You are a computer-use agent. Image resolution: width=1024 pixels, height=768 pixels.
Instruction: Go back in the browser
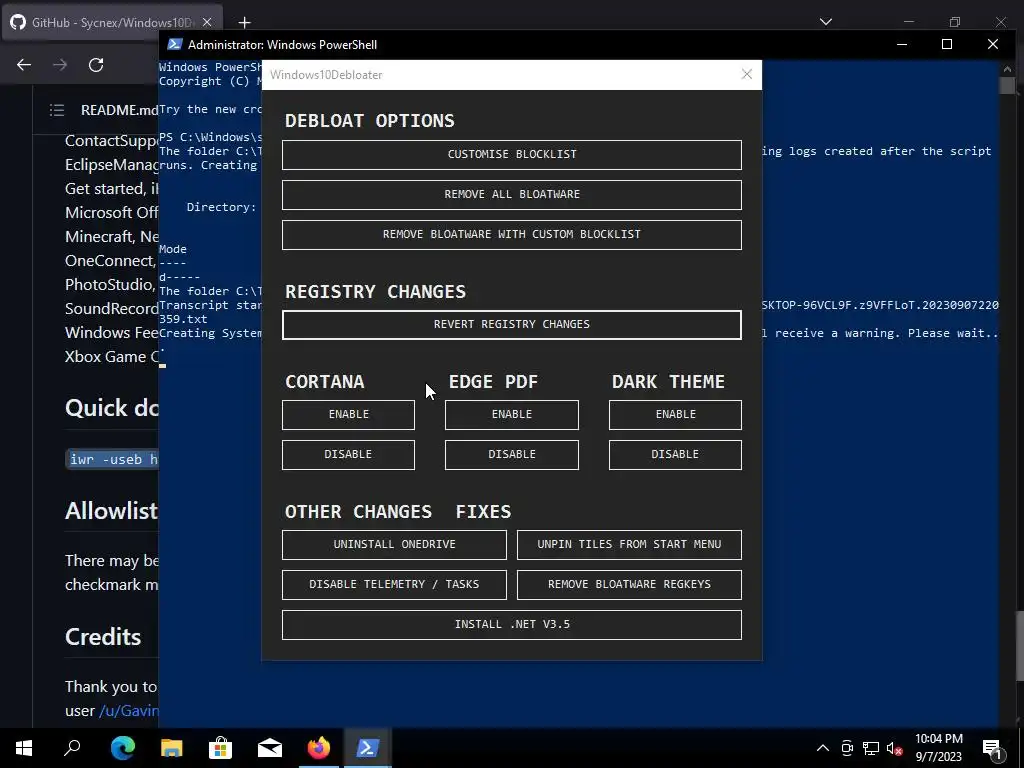24,65
